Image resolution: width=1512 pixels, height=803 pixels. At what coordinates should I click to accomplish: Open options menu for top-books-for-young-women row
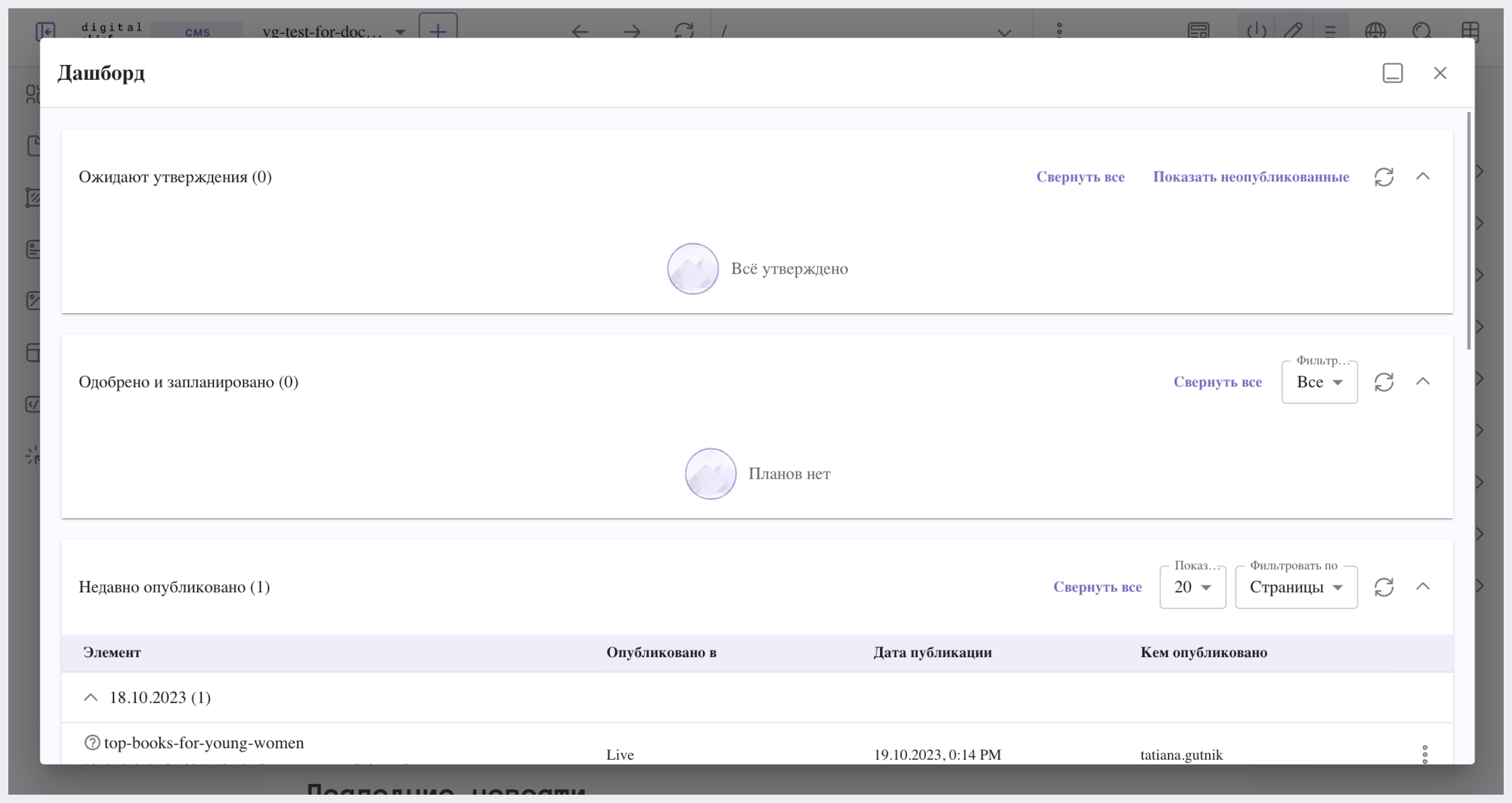1424,754
